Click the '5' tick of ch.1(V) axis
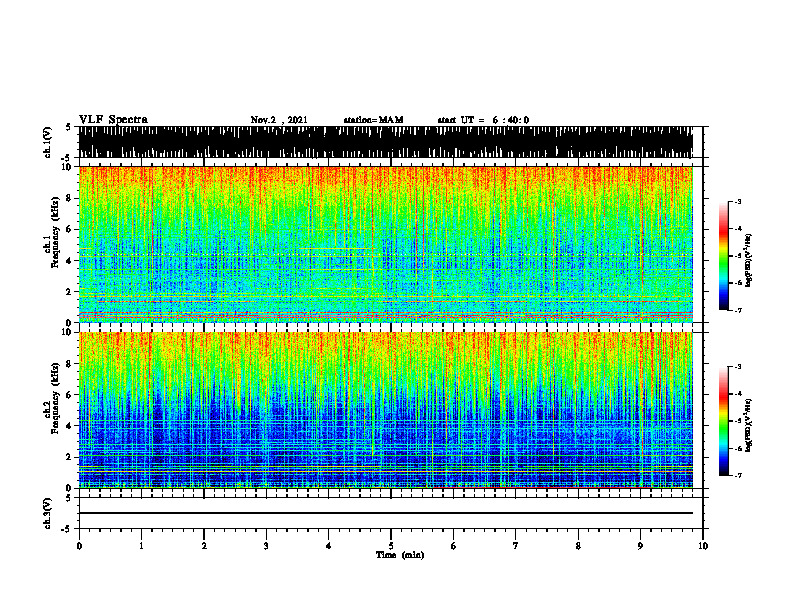 pyautogui.click(x=68, y=127)
